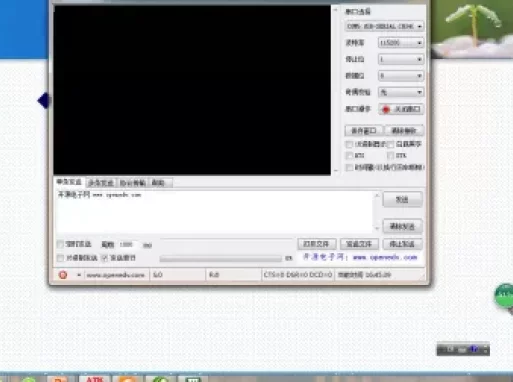Viewport: 513px width, 382px height.
Task: Click the green round icon in the taskbar
Action: 161,379
